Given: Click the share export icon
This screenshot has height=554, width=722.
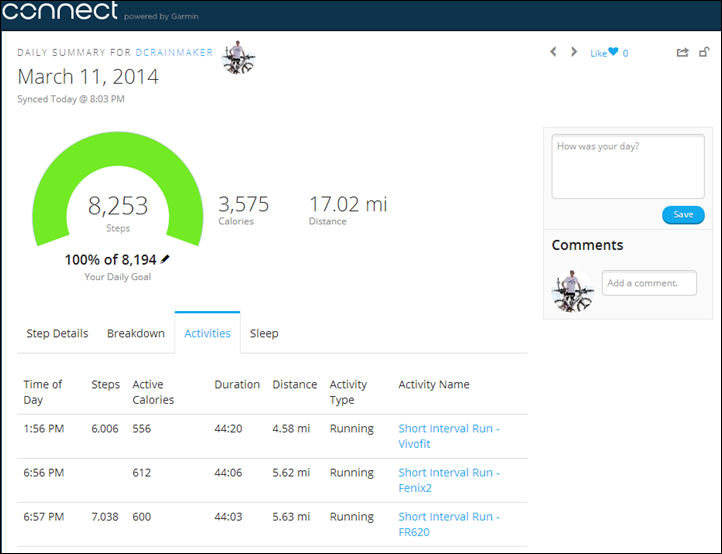Looking at the screenshot, I should coord(682,53).
